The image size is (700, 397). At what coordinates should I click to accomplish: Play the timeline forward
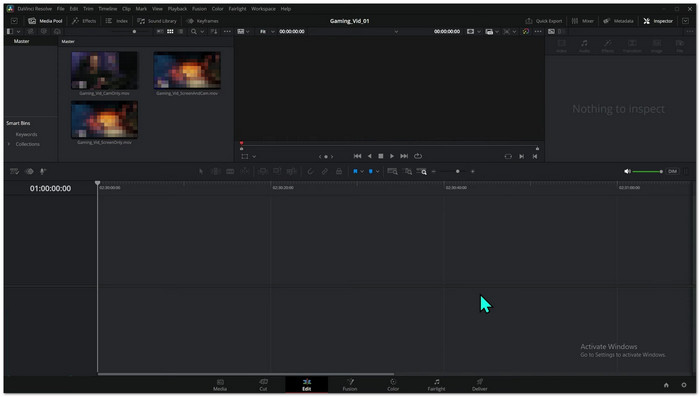point(392,156)
